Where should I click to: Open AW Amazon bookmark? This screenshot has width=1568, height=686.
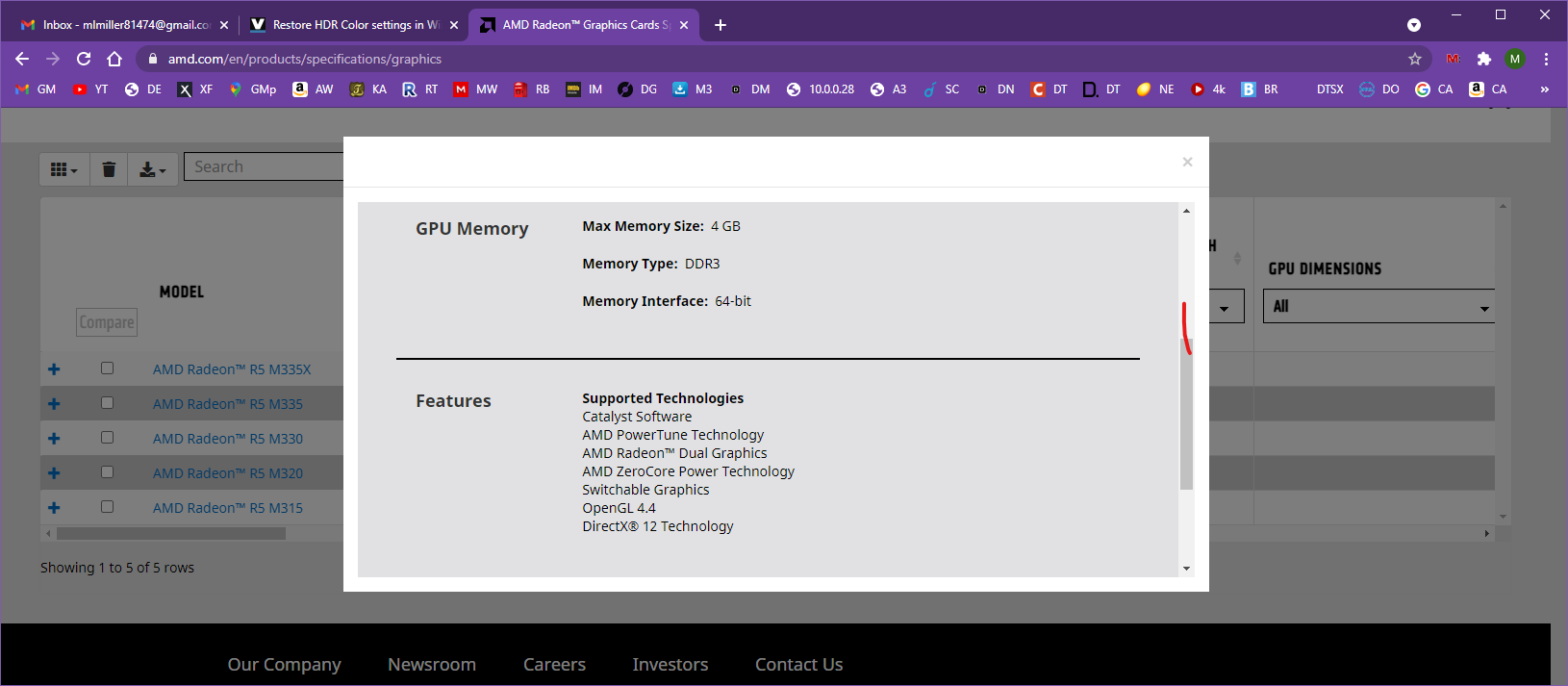point(314,89)
